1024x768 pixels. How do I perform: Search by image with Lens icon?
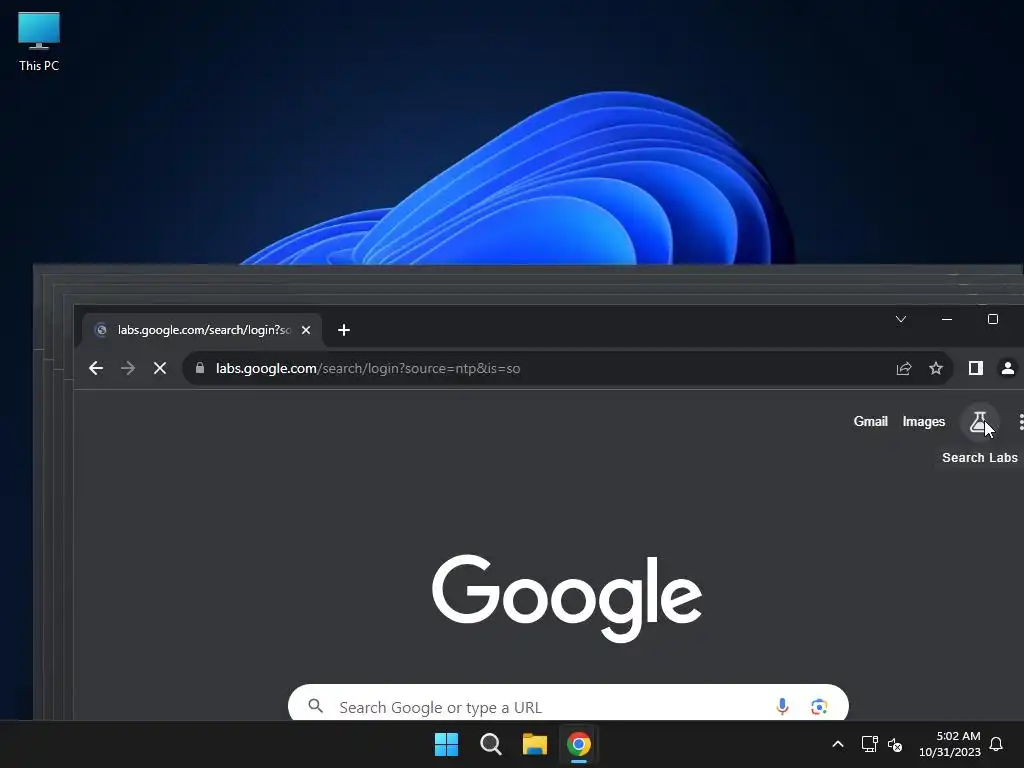pos(819,706)
